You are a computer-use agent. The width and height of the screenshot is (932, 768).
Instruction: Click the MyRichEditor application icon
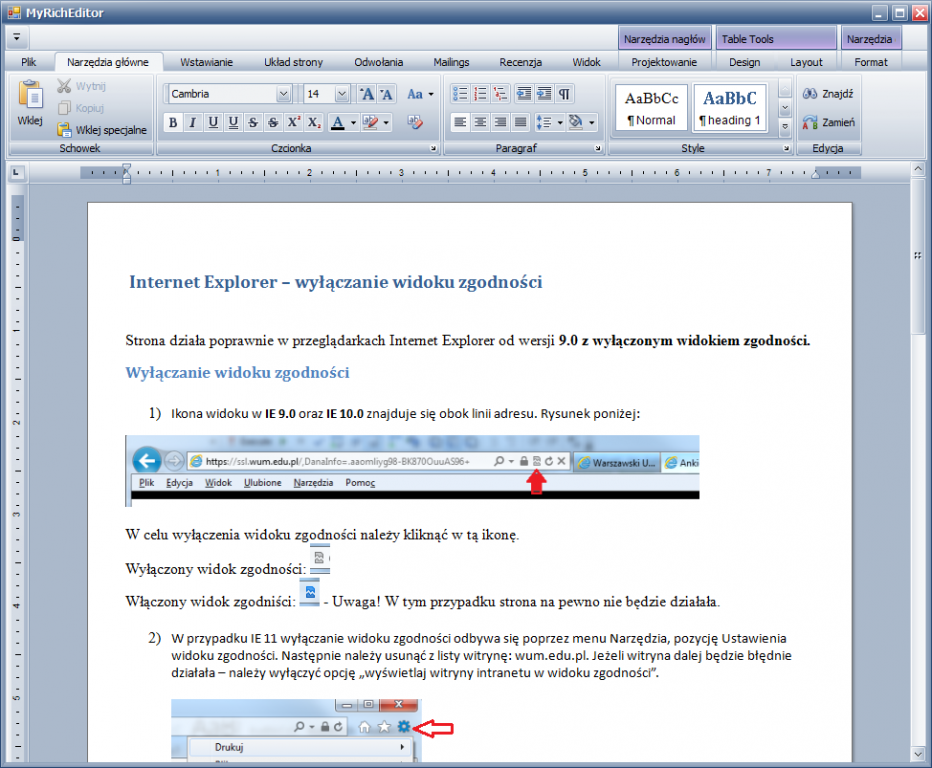click(13, 12)
